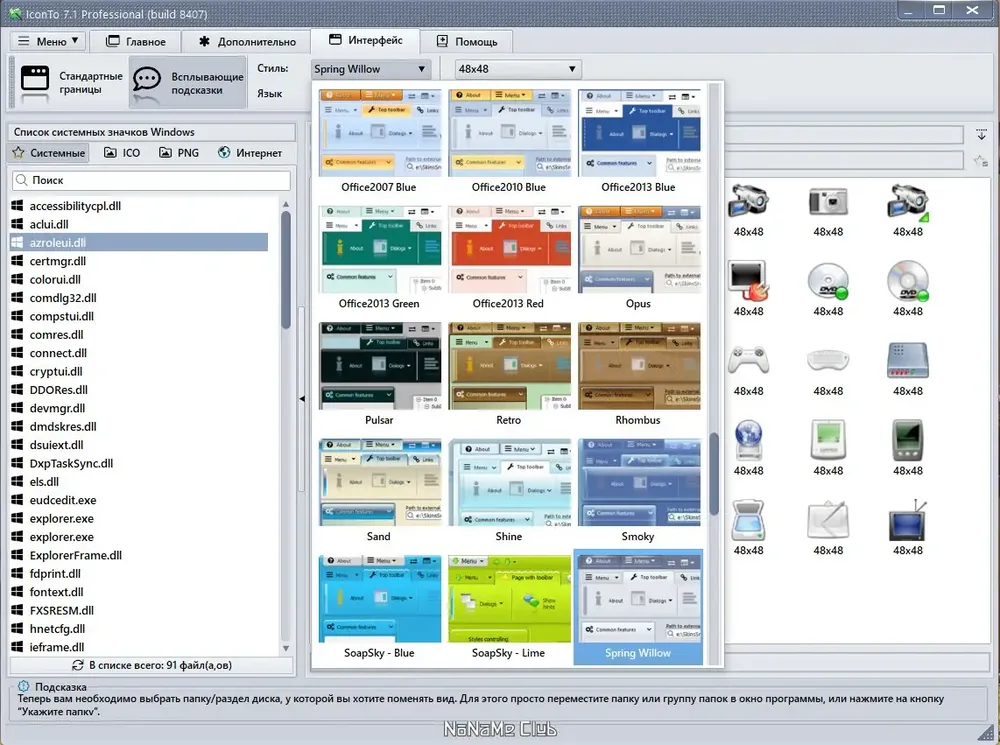Expand the 48x48 size dropdown
This screenshot has height=745, width=1000.
click(517, 69)
